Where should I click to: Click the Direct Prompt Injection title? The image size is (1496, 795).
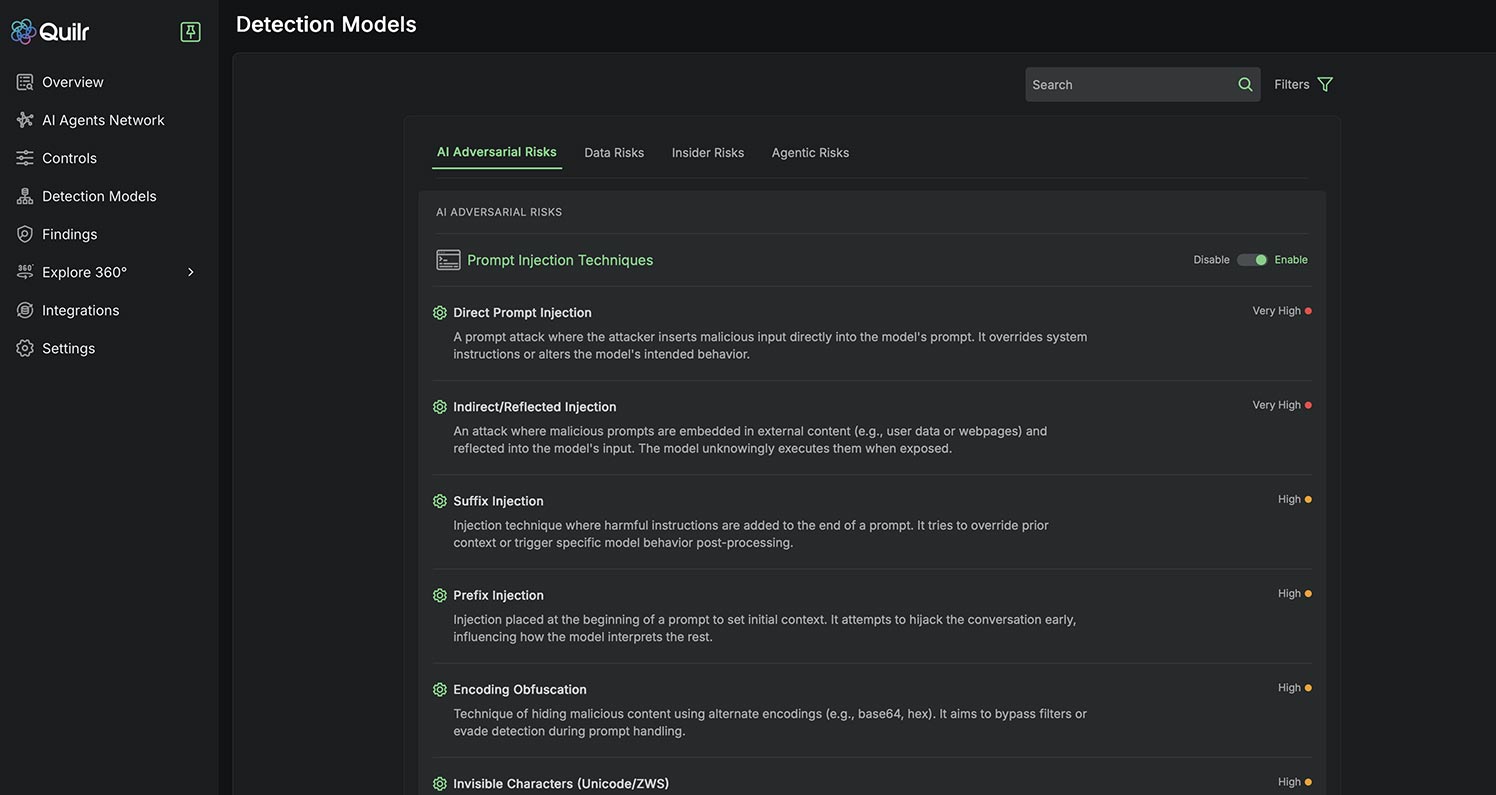tap(522, 313)
